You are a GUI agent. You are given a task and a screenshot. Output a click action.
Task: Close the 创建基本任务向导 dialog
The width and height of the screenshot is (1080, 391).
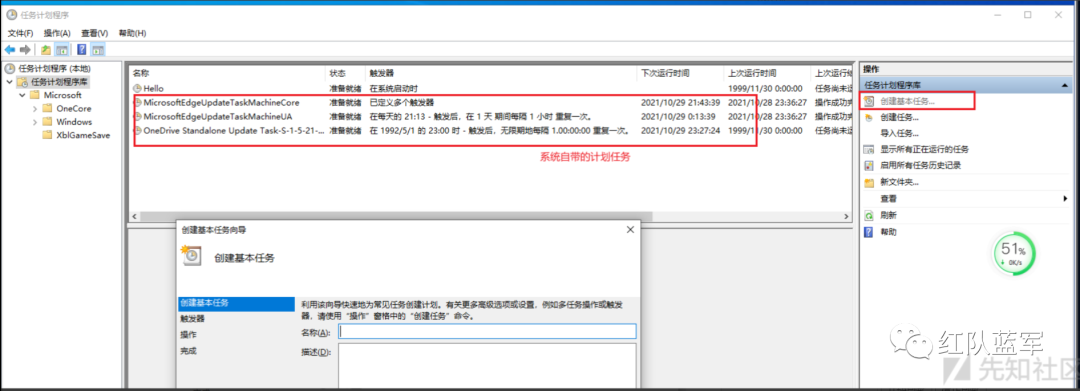pyautogui.click(x=630, y=230)
